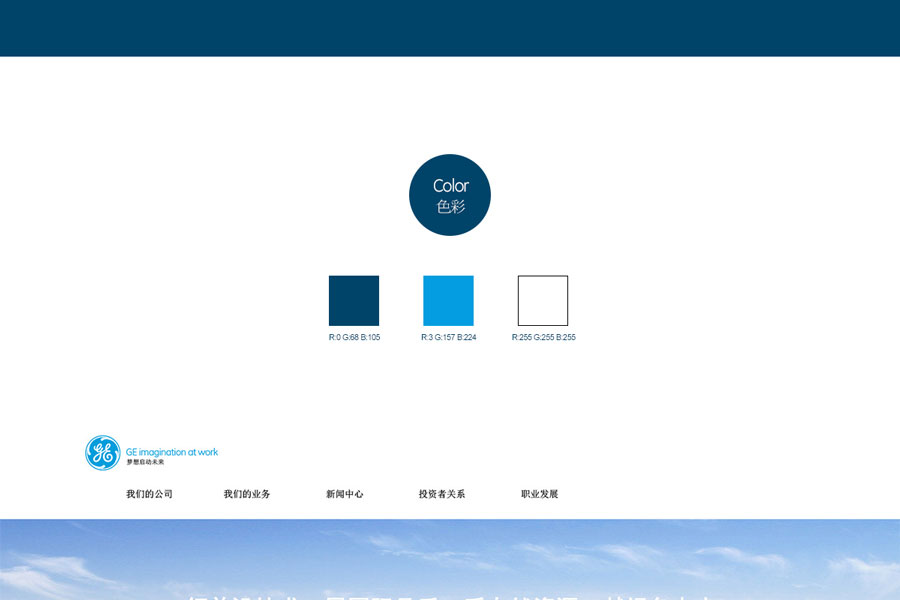The width and height of the screenshot is (900, 600).
Task: Navigate to 职业发展 menu item
Action: coord(539,494)
